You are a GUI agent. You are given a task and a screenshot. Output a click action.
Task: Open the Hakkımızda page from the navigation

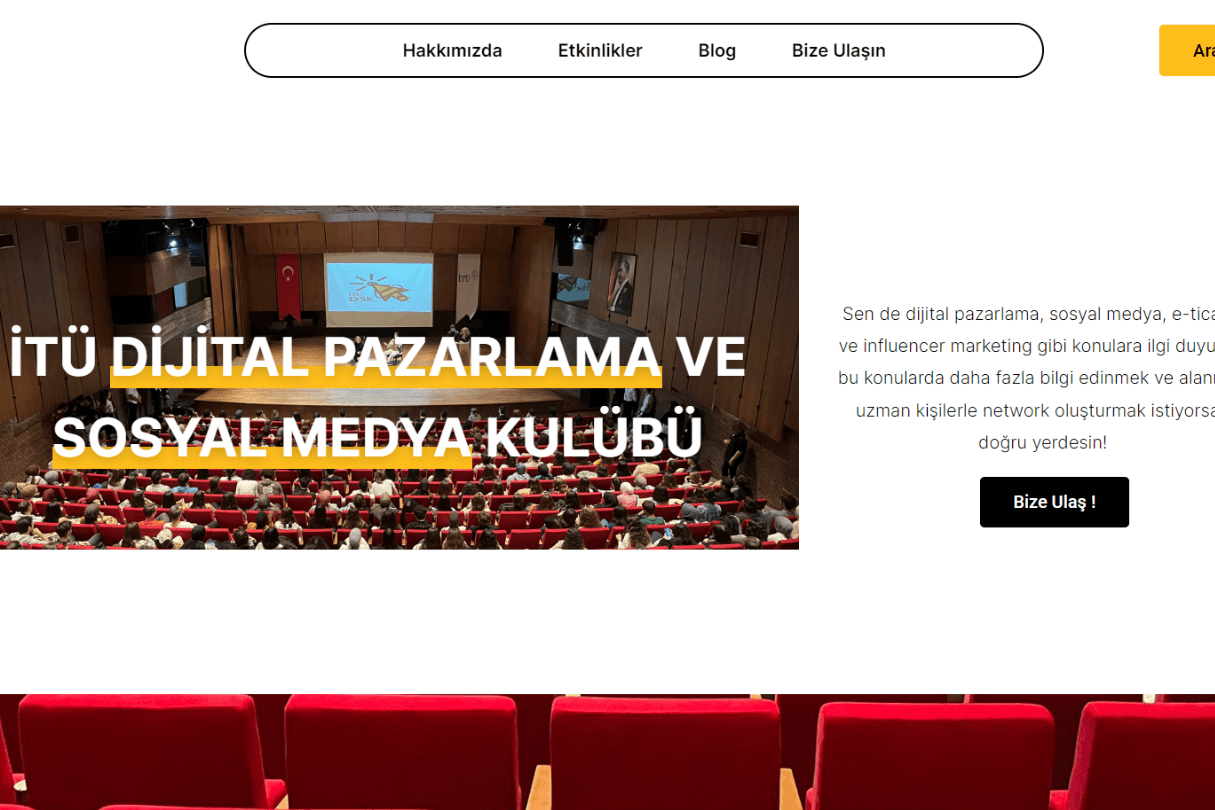tap(452, 50)
